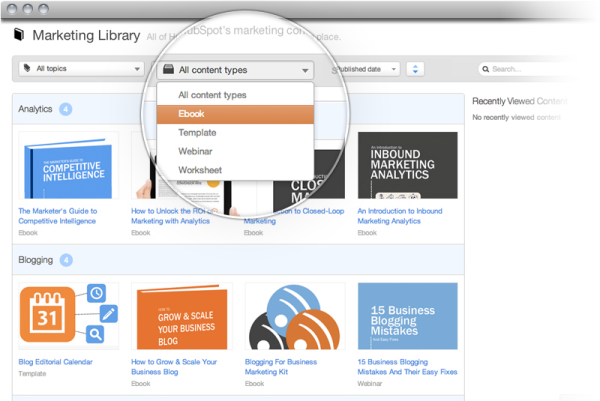
Task: Click the Inbound Marketing Analytics cover thumbnail
Action: (x=407, y=165)
